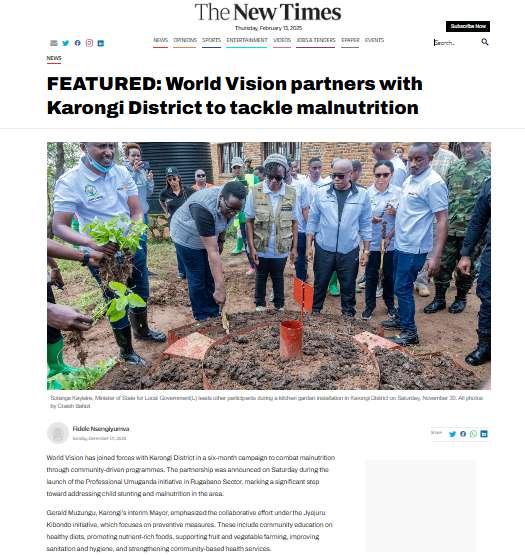
Task: Click the search magnifier icon
Action: pyautogui.click(x=485, y=42)
